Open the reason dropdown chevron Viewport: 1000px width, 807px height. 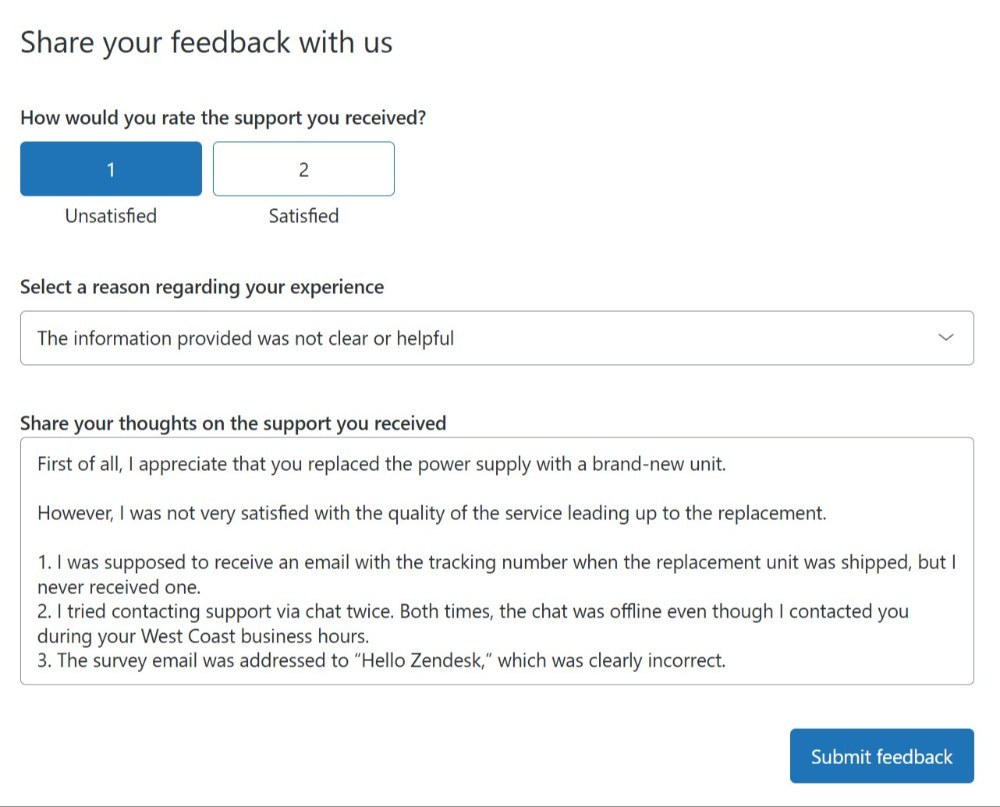[x=946, y=337]
